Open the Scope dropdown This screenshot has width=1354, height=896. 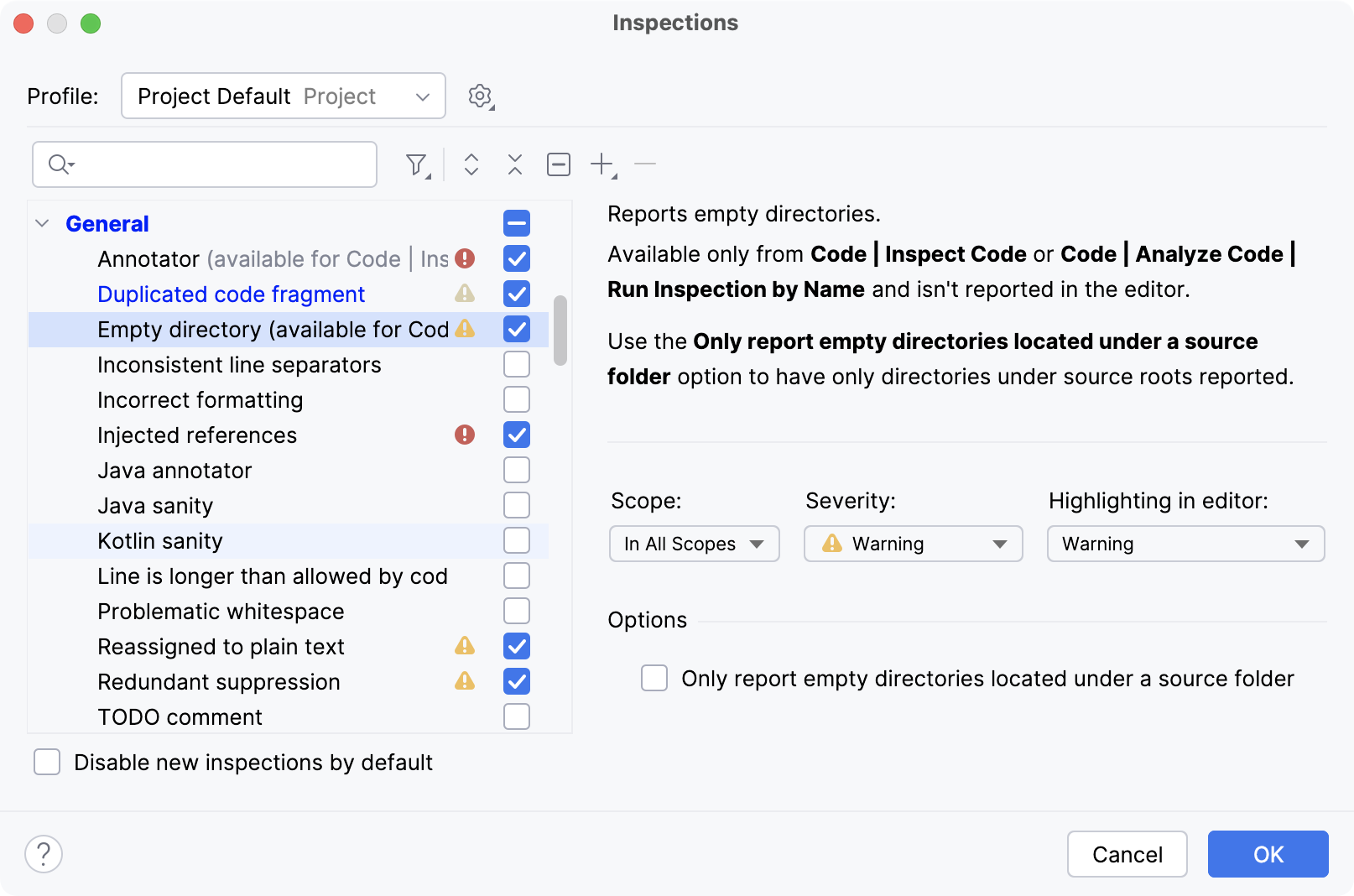pos(694,544)
